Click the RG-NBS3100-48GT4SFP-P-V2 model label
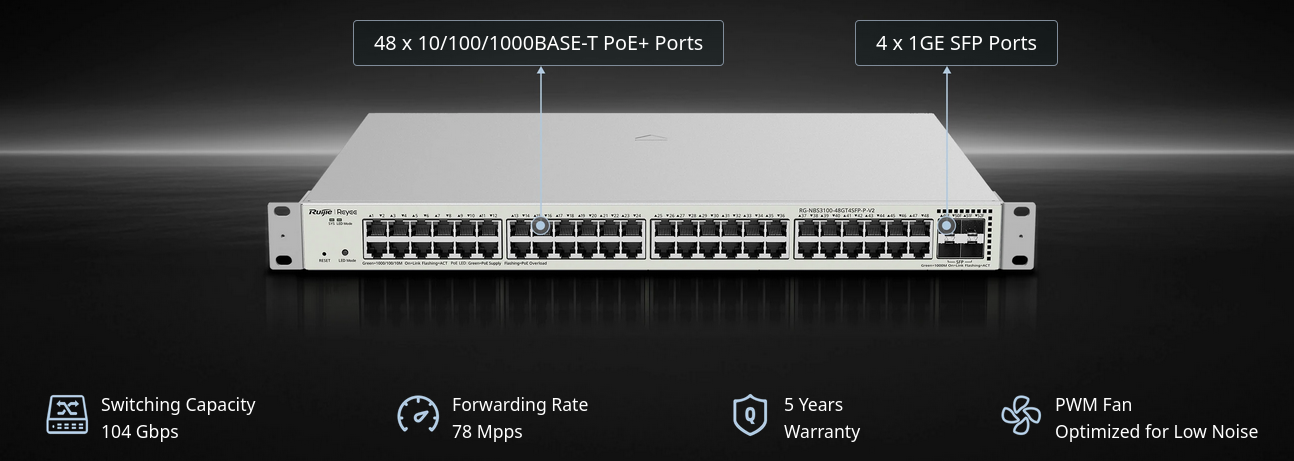This screenshot has height=461, width=1294. pyautogui.click(x=838, y=210)
